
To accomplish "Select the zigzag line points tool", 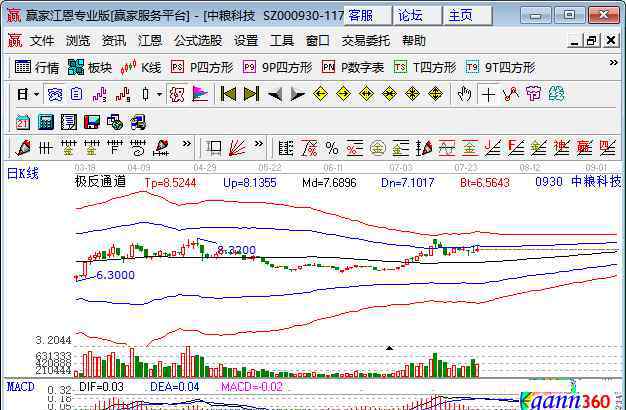I will [511, 95].
